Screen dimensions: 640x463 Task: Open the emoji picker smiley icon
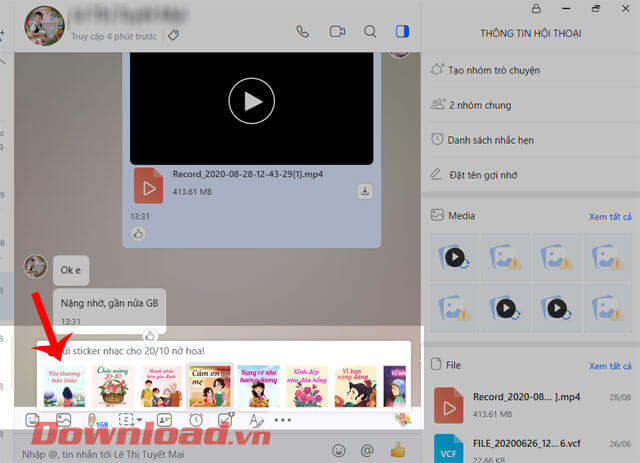point(338,450)
